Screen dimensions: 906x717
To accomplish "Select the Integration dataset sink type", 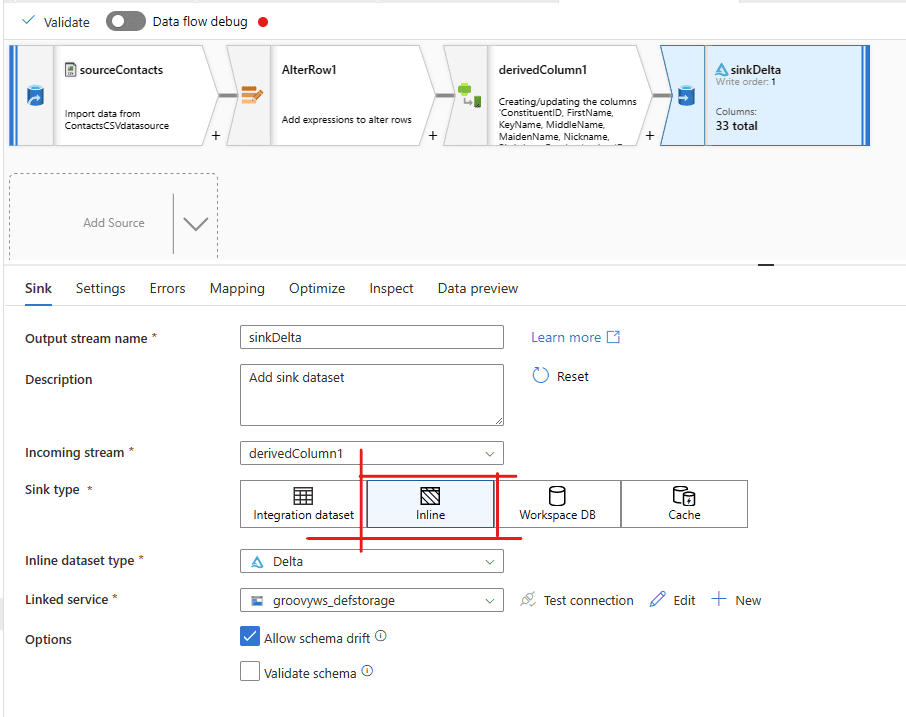I will click(303, 504).
